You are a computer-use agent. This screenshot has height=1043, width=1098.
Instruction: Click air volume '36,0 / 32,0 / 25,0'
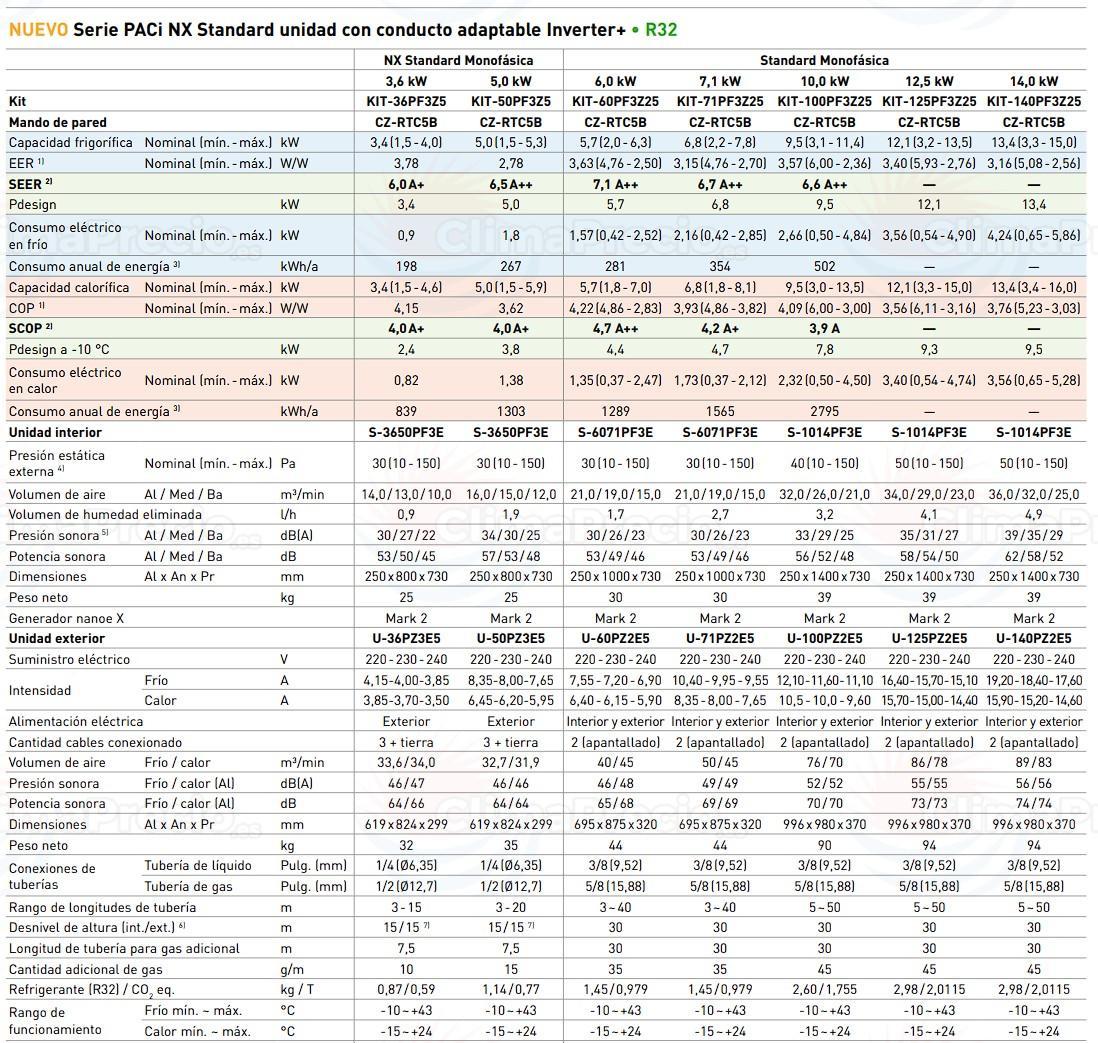[1034, 495]
